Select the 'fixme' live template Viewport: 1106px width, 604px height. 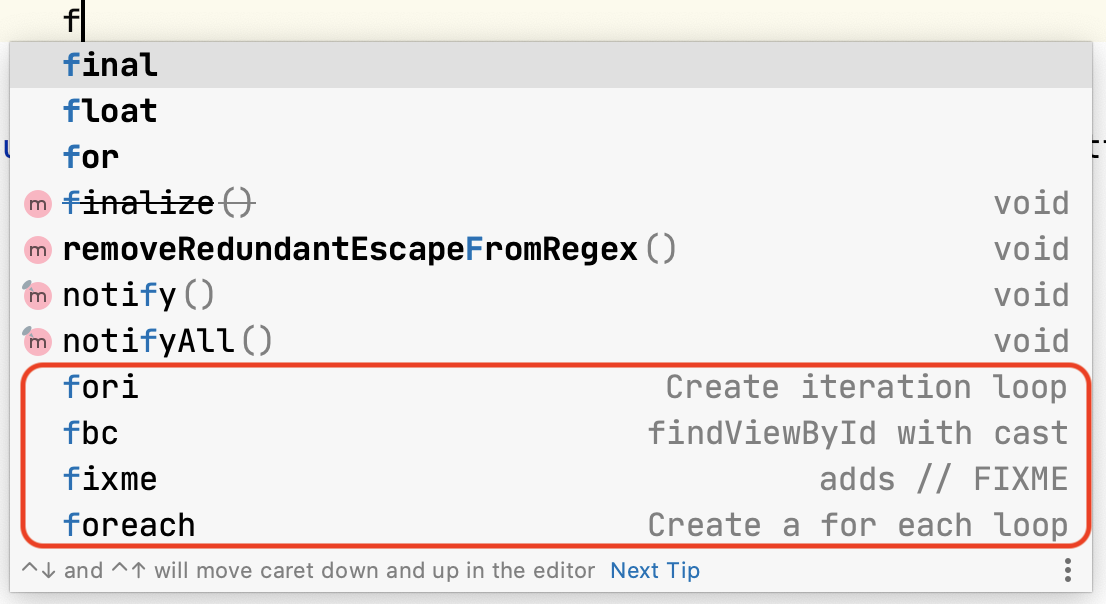110,479
